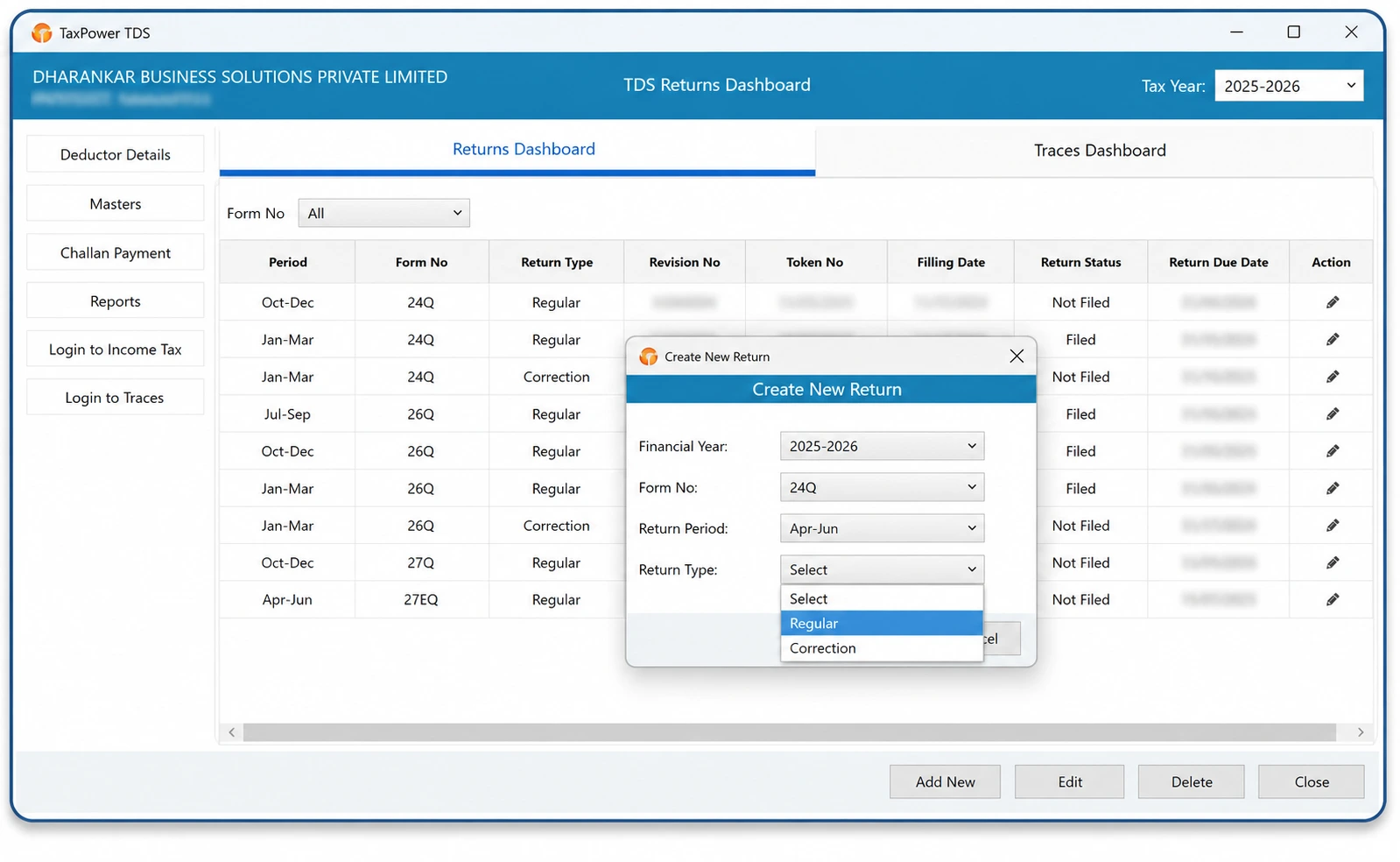Click the edit pencil for Jul-Sep 26Q
Screen dimensions: 1400x862
pyautogui.click(x=1332, y=413)
